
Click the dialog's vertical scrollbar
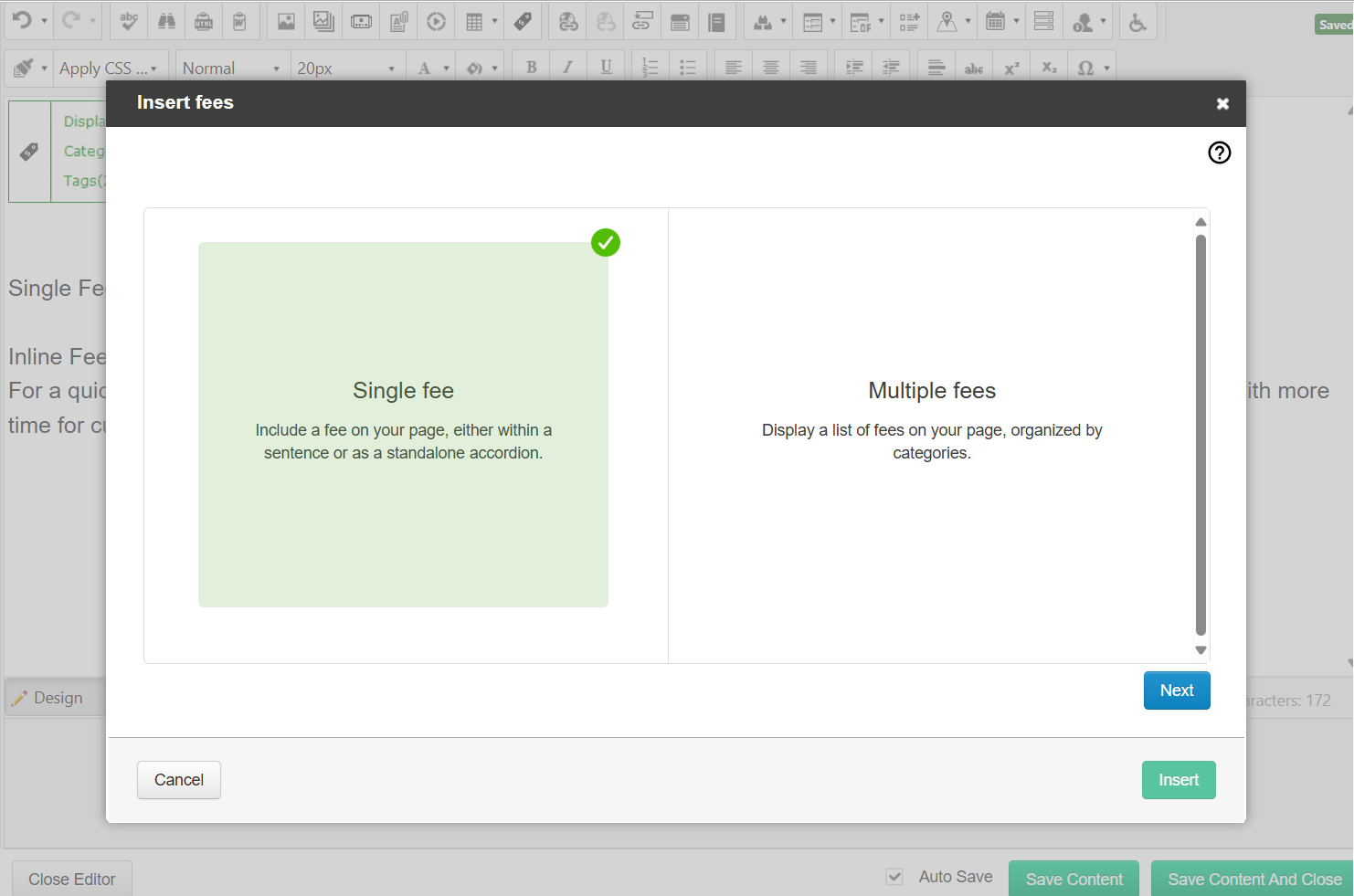point(1201,435)
